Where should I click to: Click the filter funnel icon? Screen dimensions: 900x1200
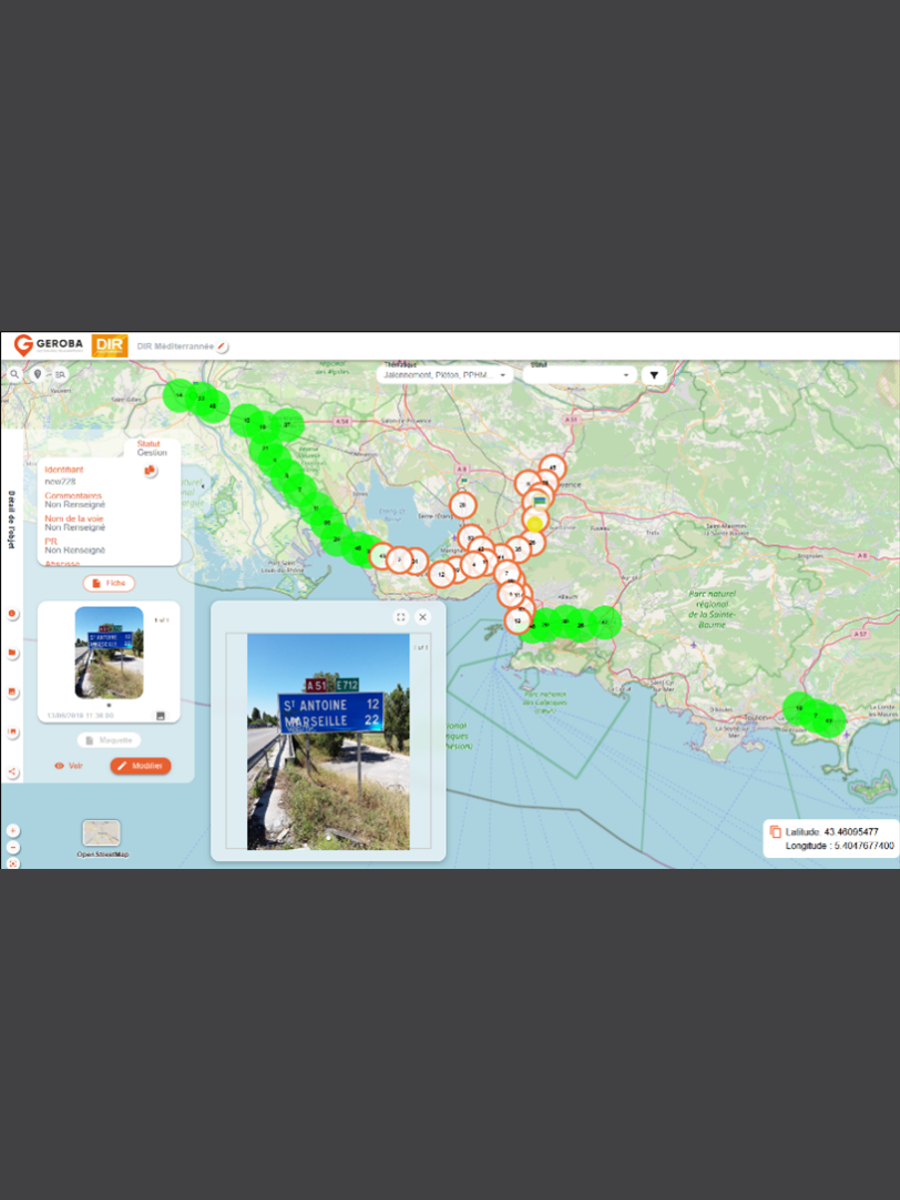click(653, 375)
